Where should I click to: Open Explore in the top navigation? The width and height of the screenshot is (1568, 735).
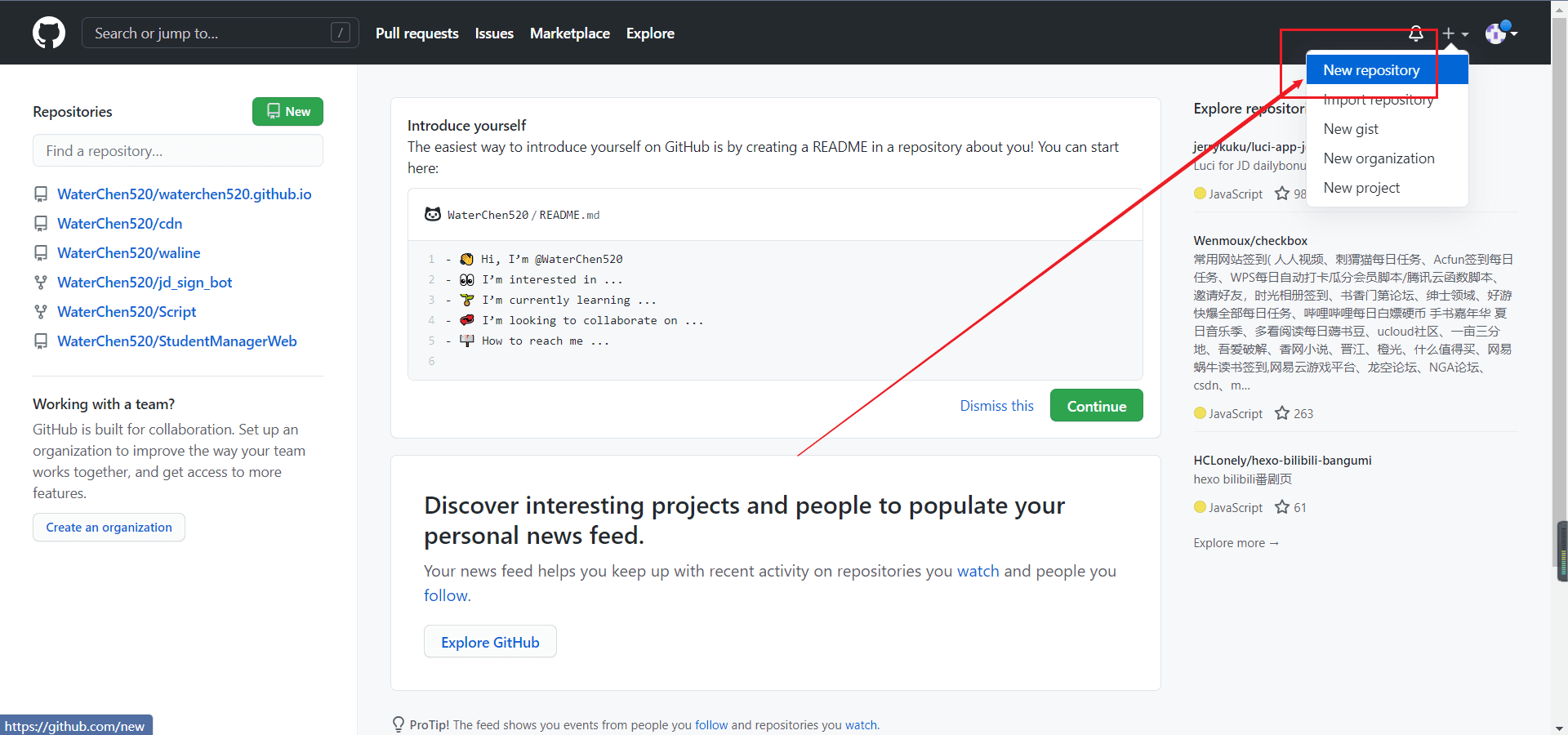pyautogui.click(x=650, y=33)
